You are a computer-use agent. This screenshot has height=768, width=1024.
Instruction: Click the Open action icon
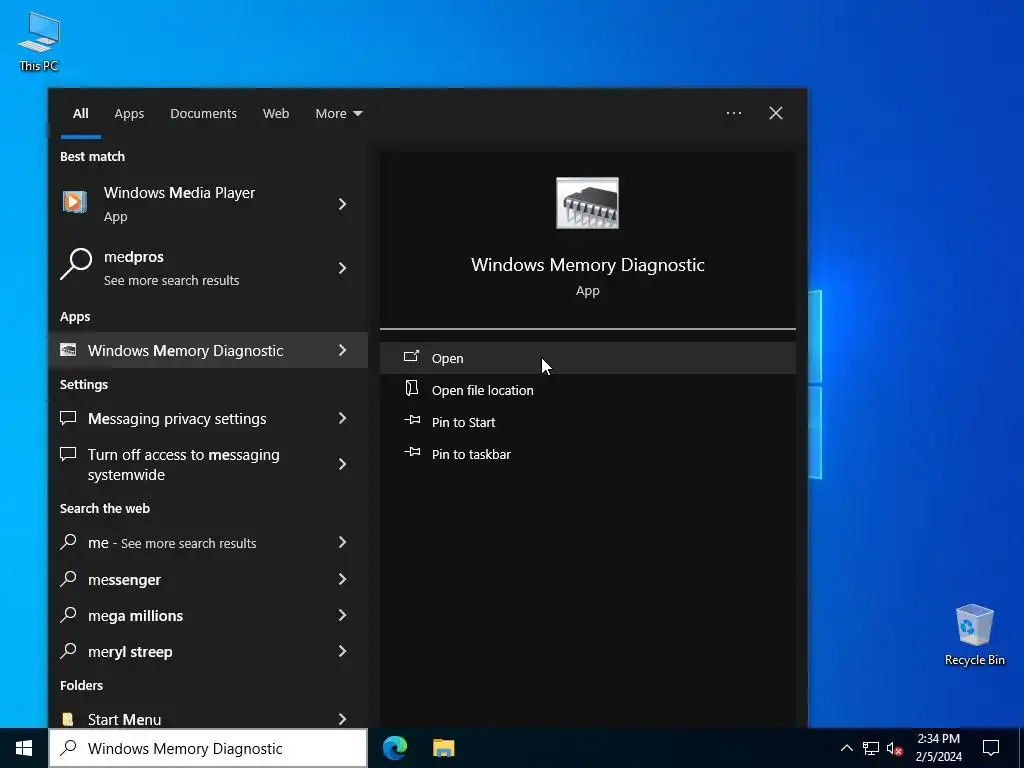pyautogui.click(x=411, y=357)
